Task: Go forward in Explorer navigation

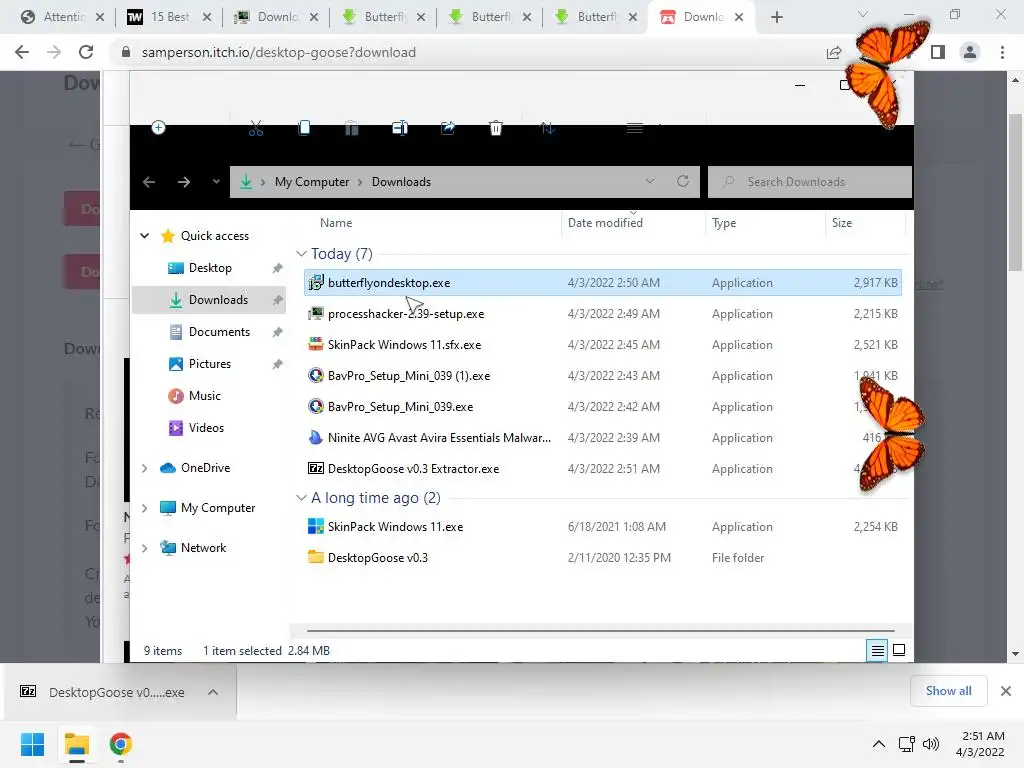Action: point(184,182)
